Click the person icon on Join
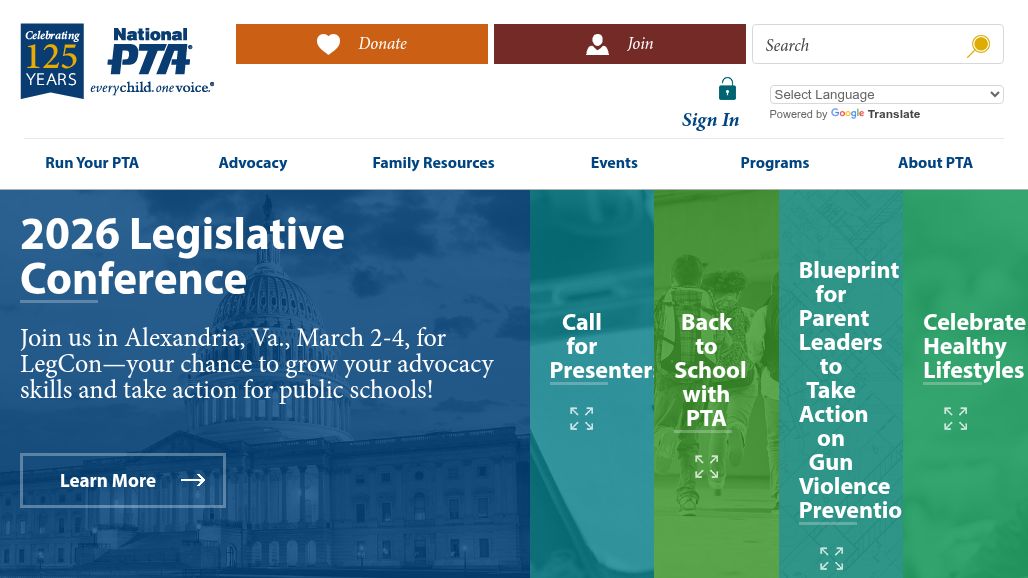 597,44
